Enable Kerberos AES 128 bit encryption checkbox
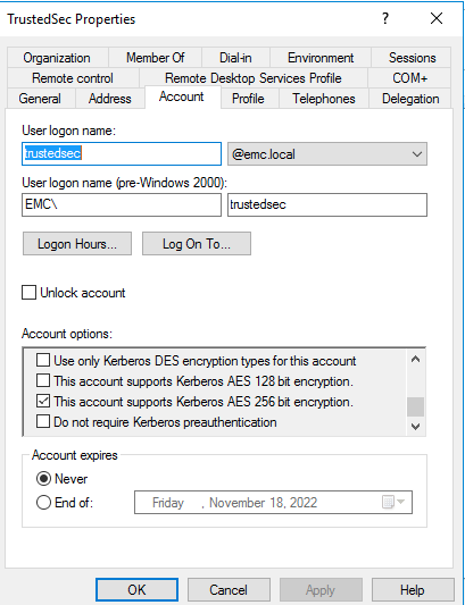This screenshot has width=466, height=606. click(x=43, y=381)
